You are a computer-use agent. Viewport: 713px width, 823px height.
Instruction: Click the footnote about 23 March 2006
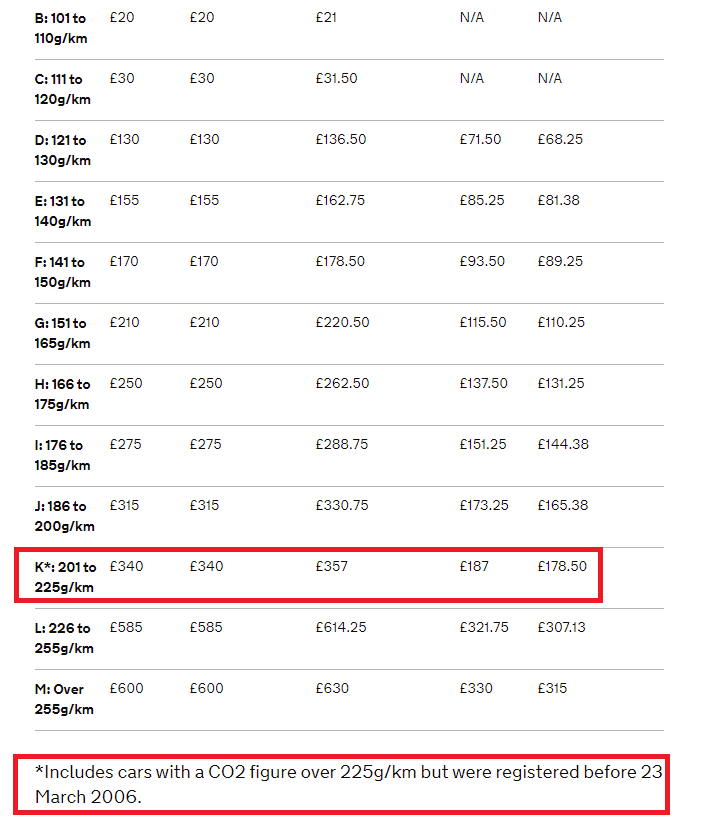349,784
